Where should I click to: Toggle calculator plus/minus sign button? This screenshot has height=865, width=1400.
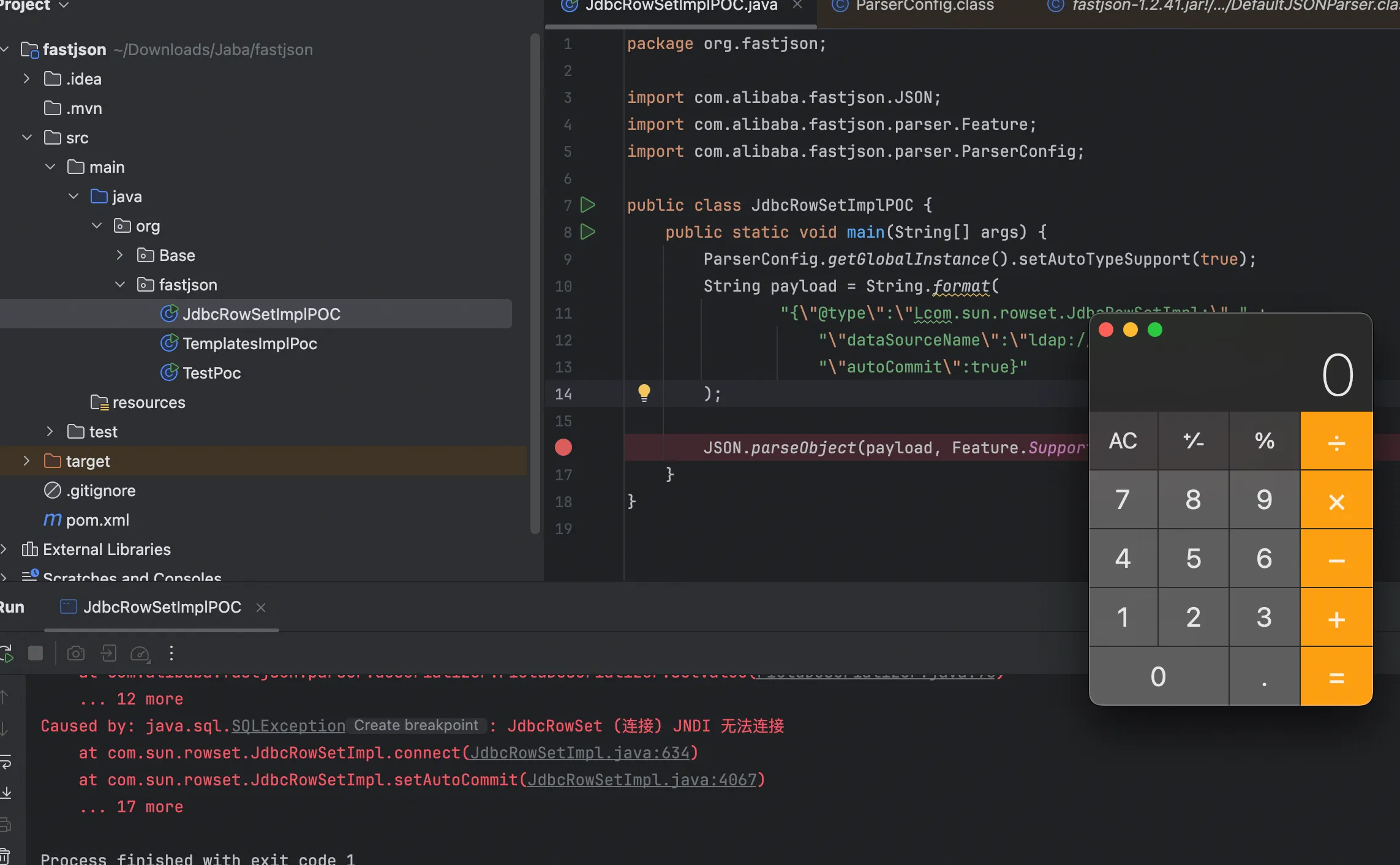(x=1193, y=440)
